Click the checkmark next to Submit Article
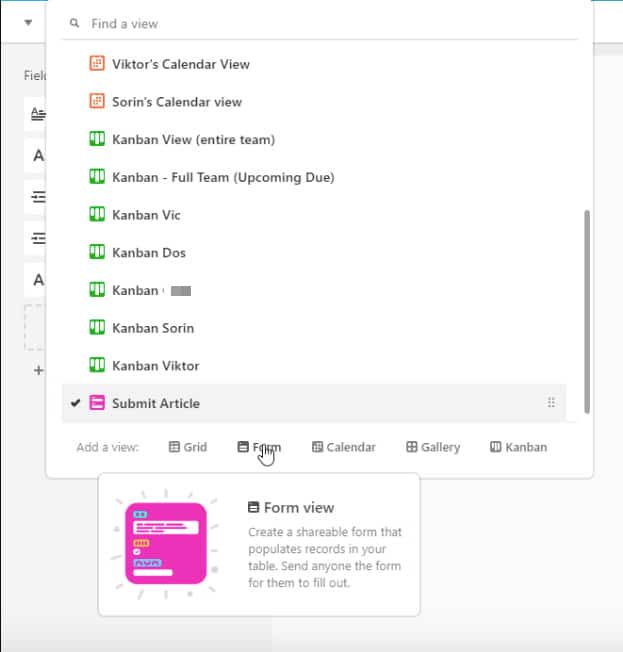This screenshot has height=652, width=623. coord(76,404)
